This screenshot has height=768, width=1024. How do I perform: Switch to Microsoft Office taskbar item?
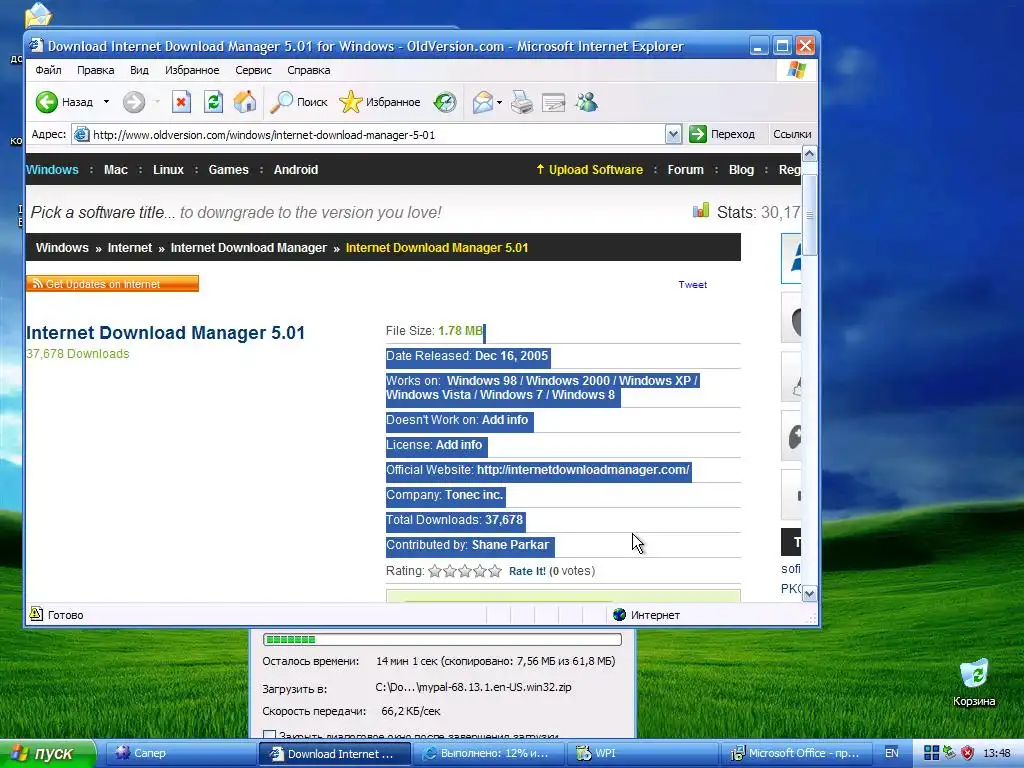click(x=796, y=754)
